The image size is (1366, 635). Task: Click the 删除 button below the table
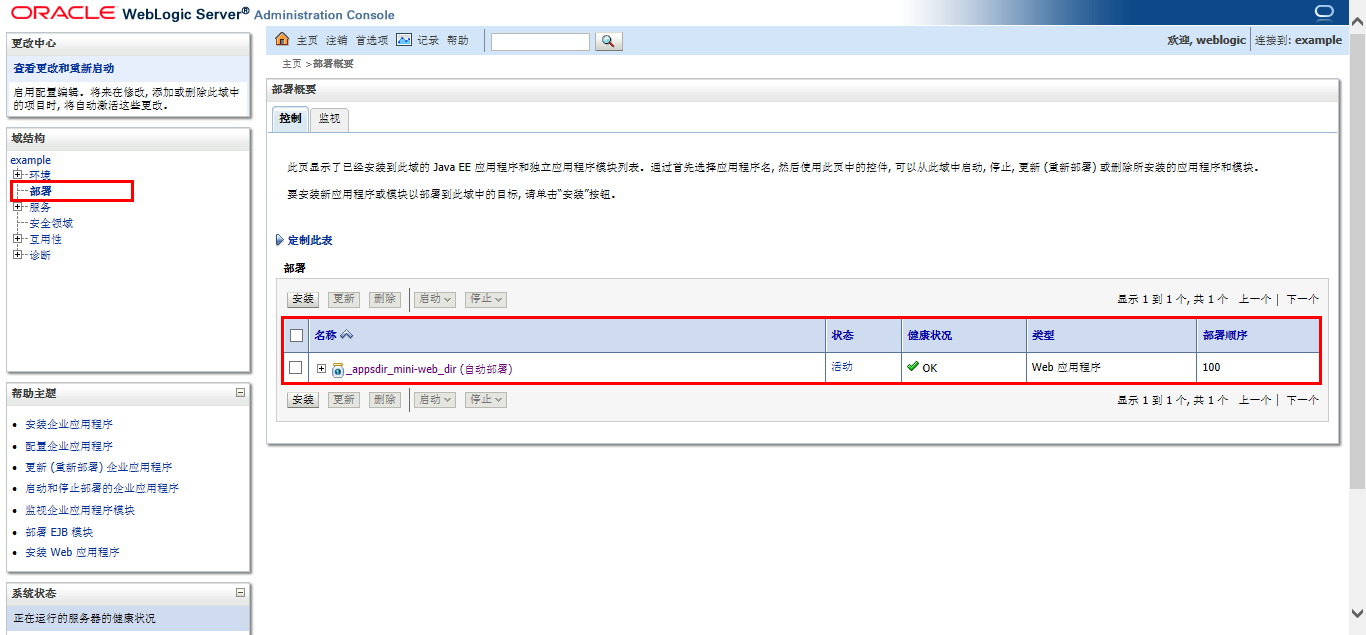coord(384,400)
